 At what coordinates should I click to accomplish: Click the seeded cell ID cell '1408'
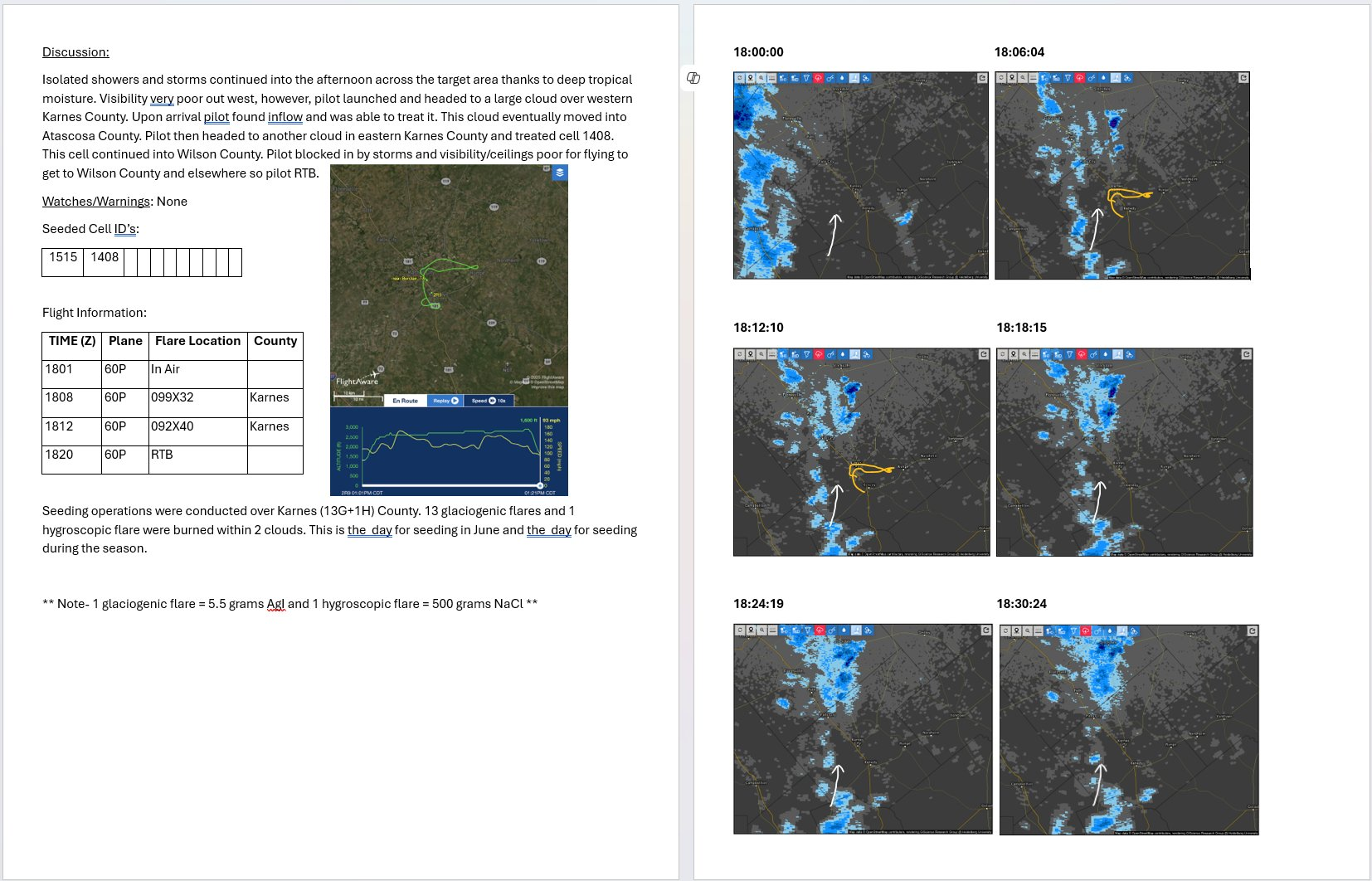tap(105, 262)
